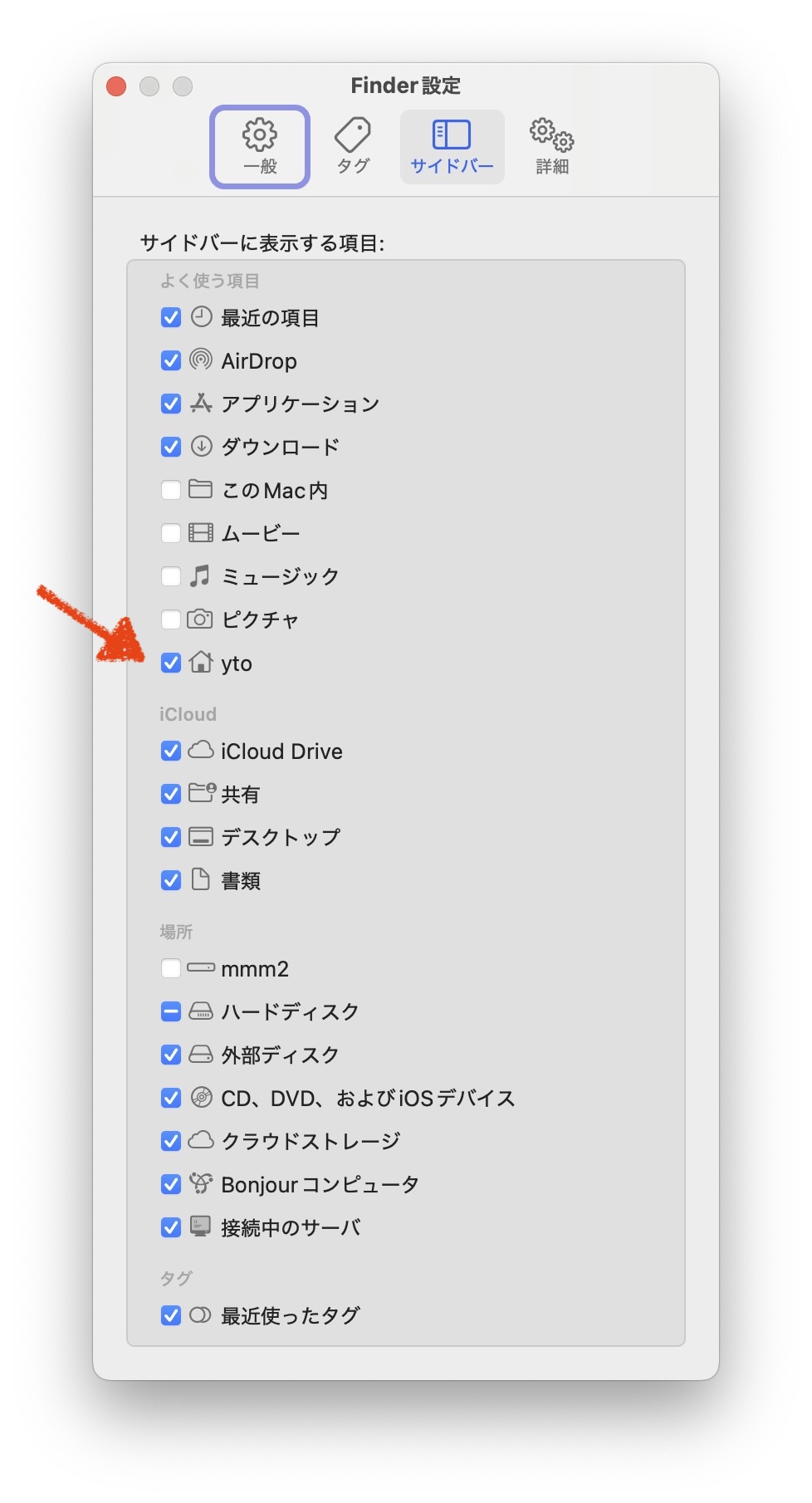Toggle the ハードディスク mixed-state checkbox
This screenshot has width=812, height=1503.
(x=171, y=1011)
